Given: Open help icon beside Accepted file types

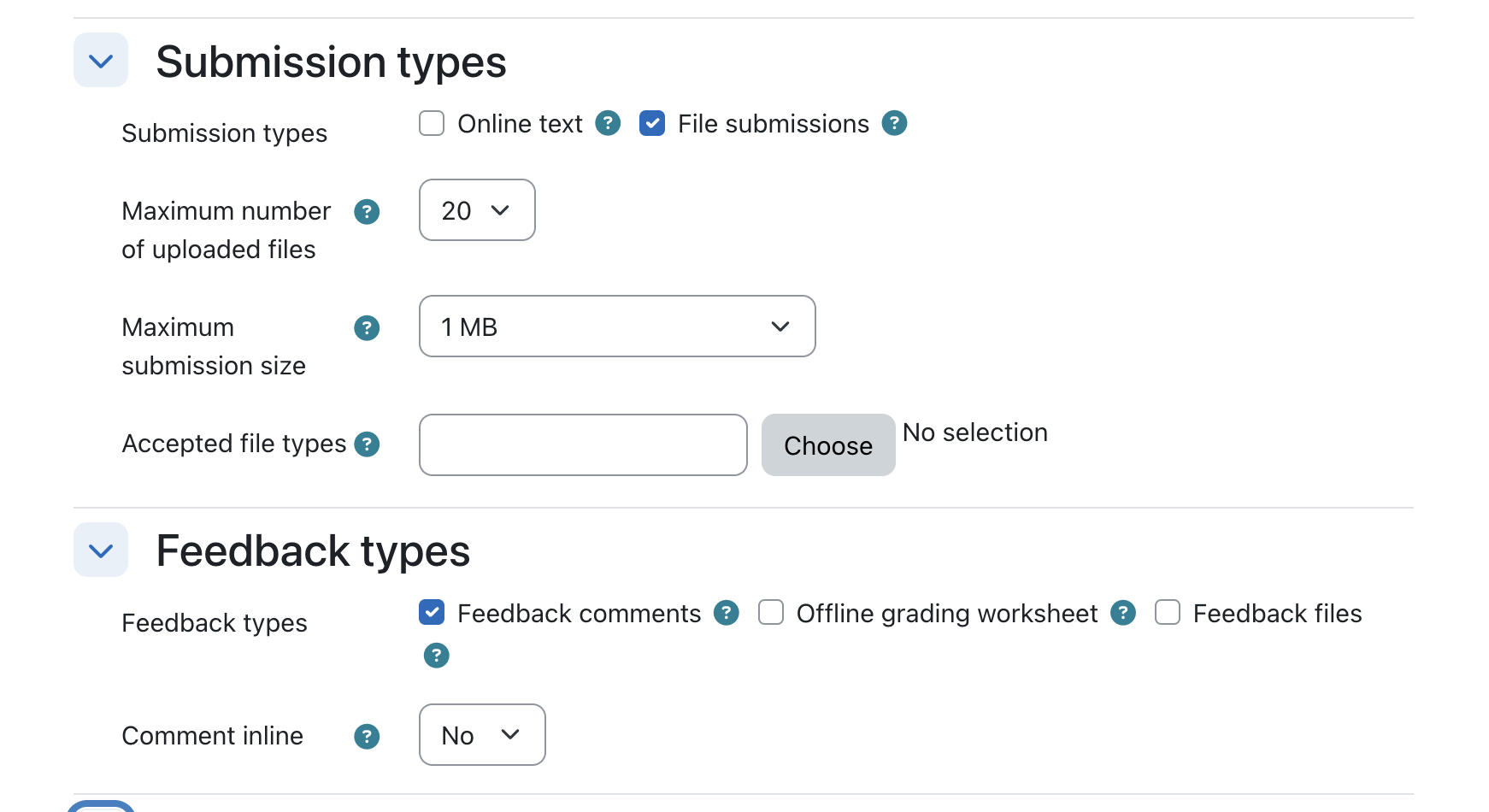Looking at the screenshot, I should click(367, 444).
